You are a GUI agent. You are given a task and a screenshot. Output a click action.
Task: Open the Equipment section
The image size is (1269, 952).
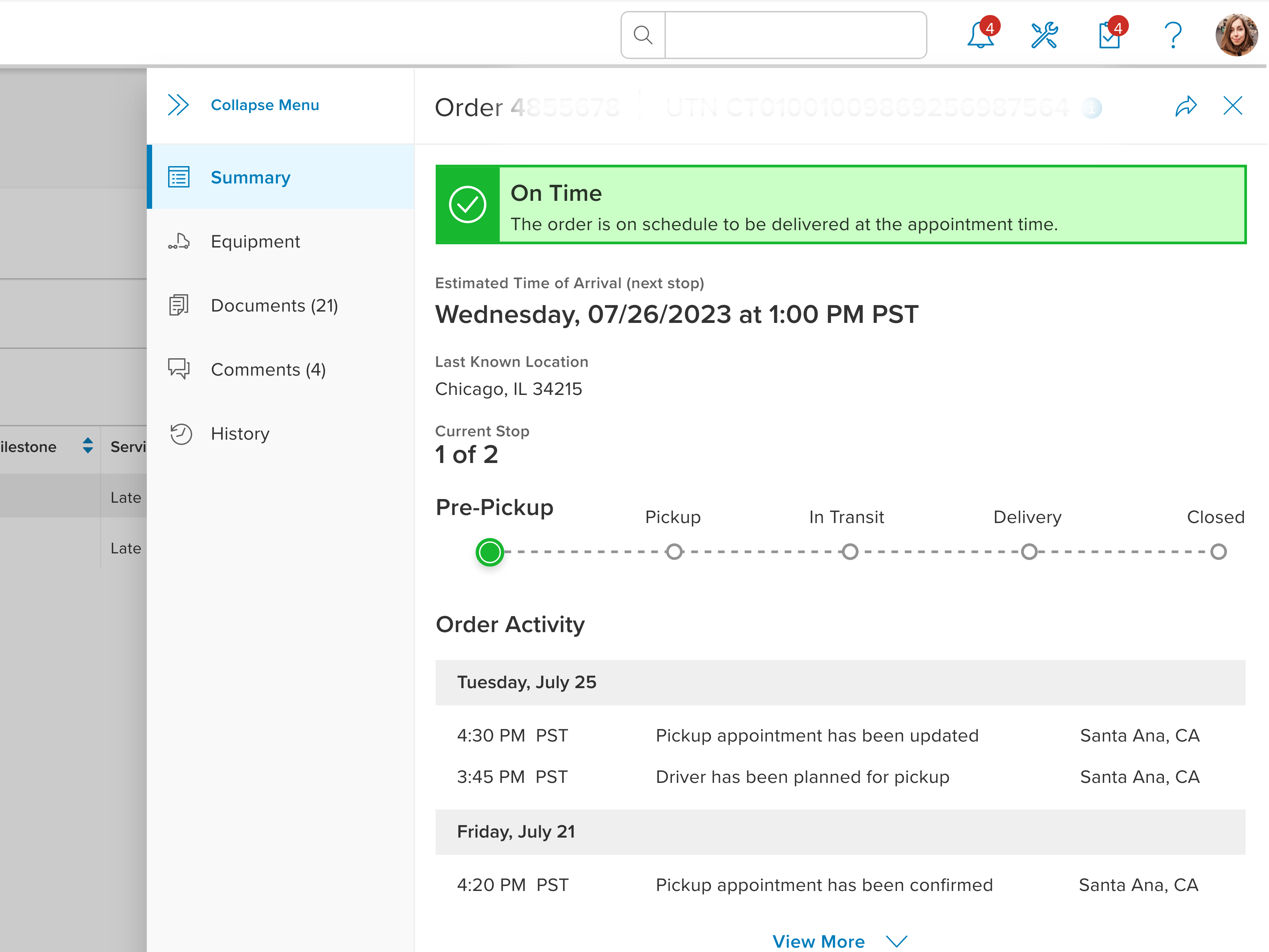point(255,242)
